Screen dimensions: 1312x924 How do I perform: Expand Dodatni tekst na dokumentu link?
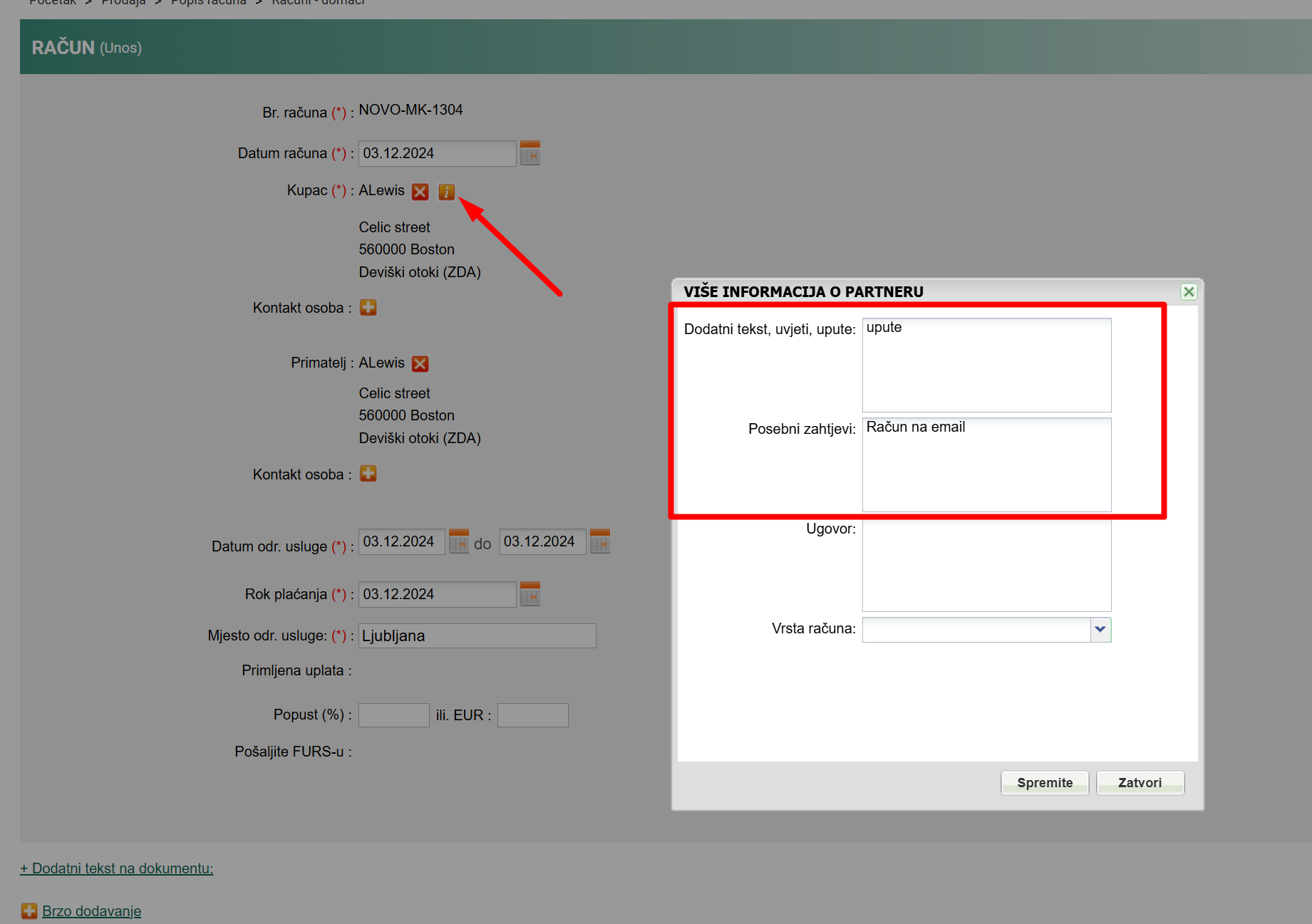pyautogui.click(x=116, y=868)
